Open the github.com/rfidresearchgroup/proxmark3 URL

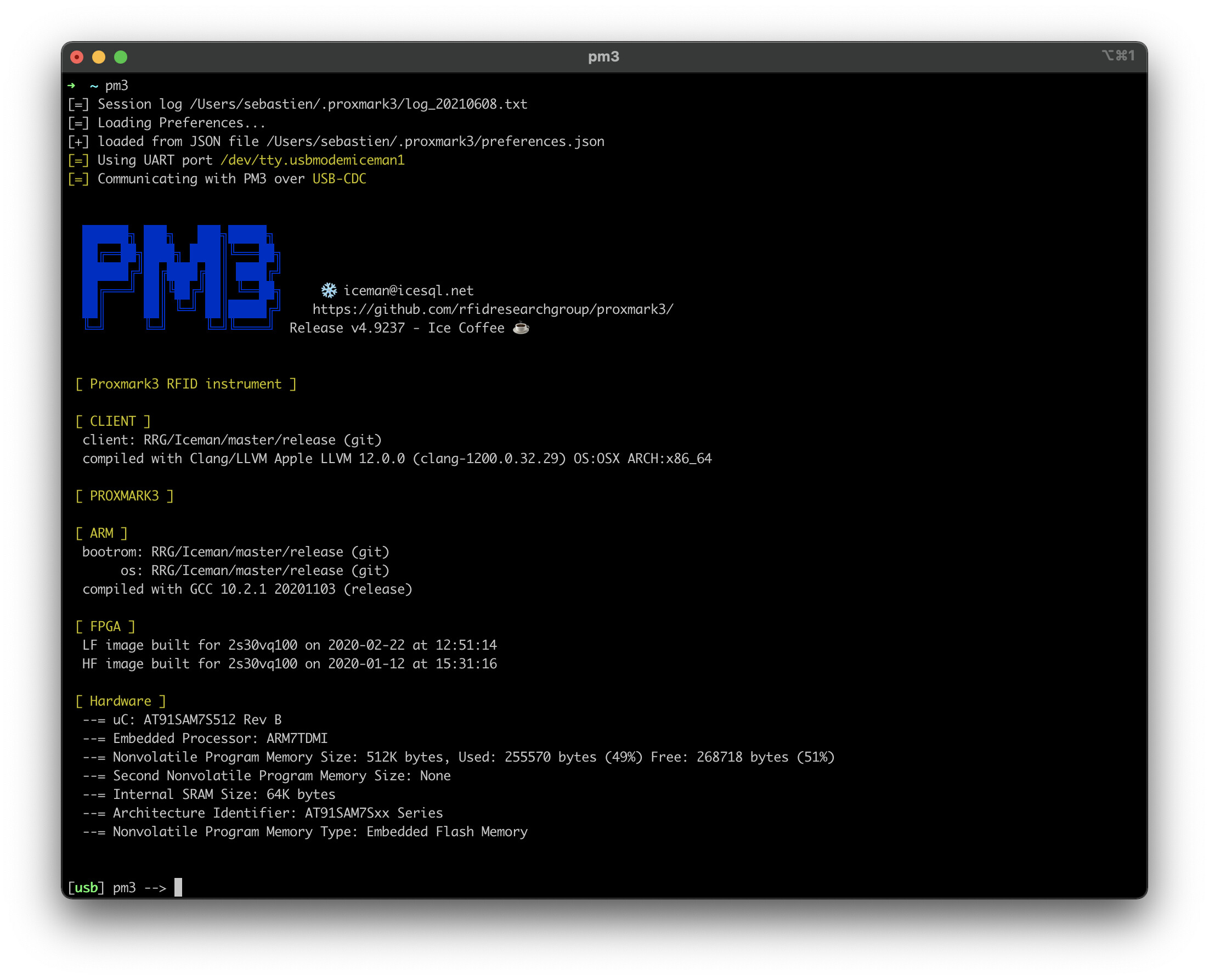click(493, 309)
